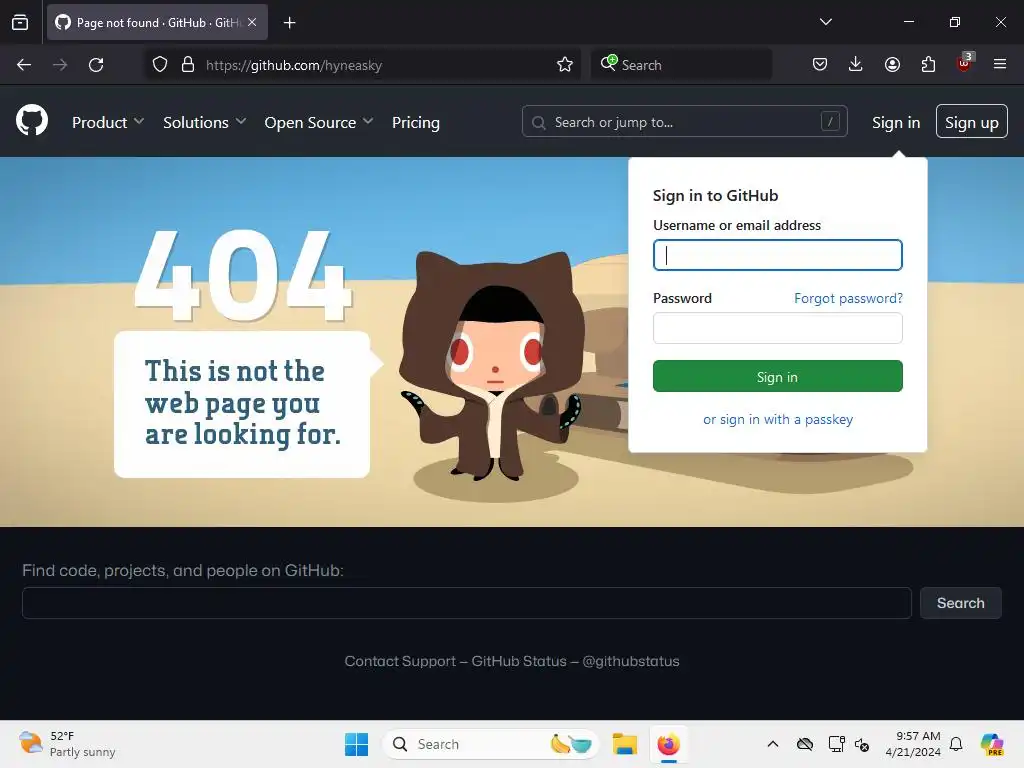Open the @githubstatus link
Image resolution: width=1024 pixels, height=768 pixels.
click(630, 661)
